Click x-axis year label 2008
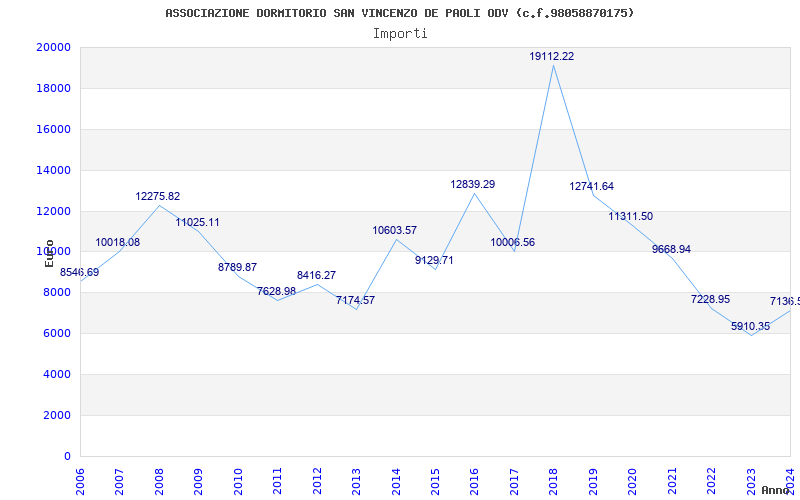Viewport: 800px width, 500px height. pos(159,482)
